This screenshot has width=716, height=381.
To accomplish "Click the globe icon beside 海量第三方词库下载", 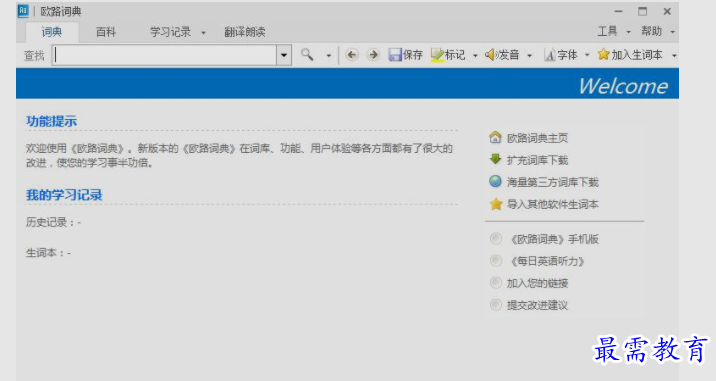I will [x=495, y=181].
